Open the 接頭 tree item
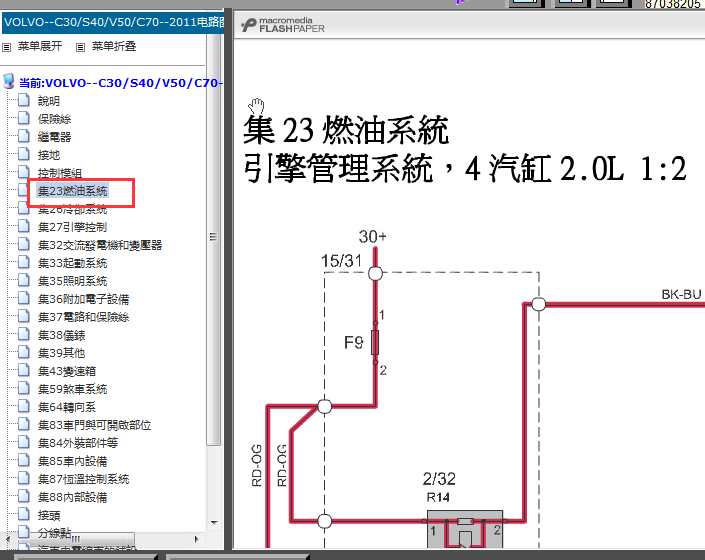Image resolution: width=705 pixels, height=560 pixels. pyautogui.click(x=49, y=515)
